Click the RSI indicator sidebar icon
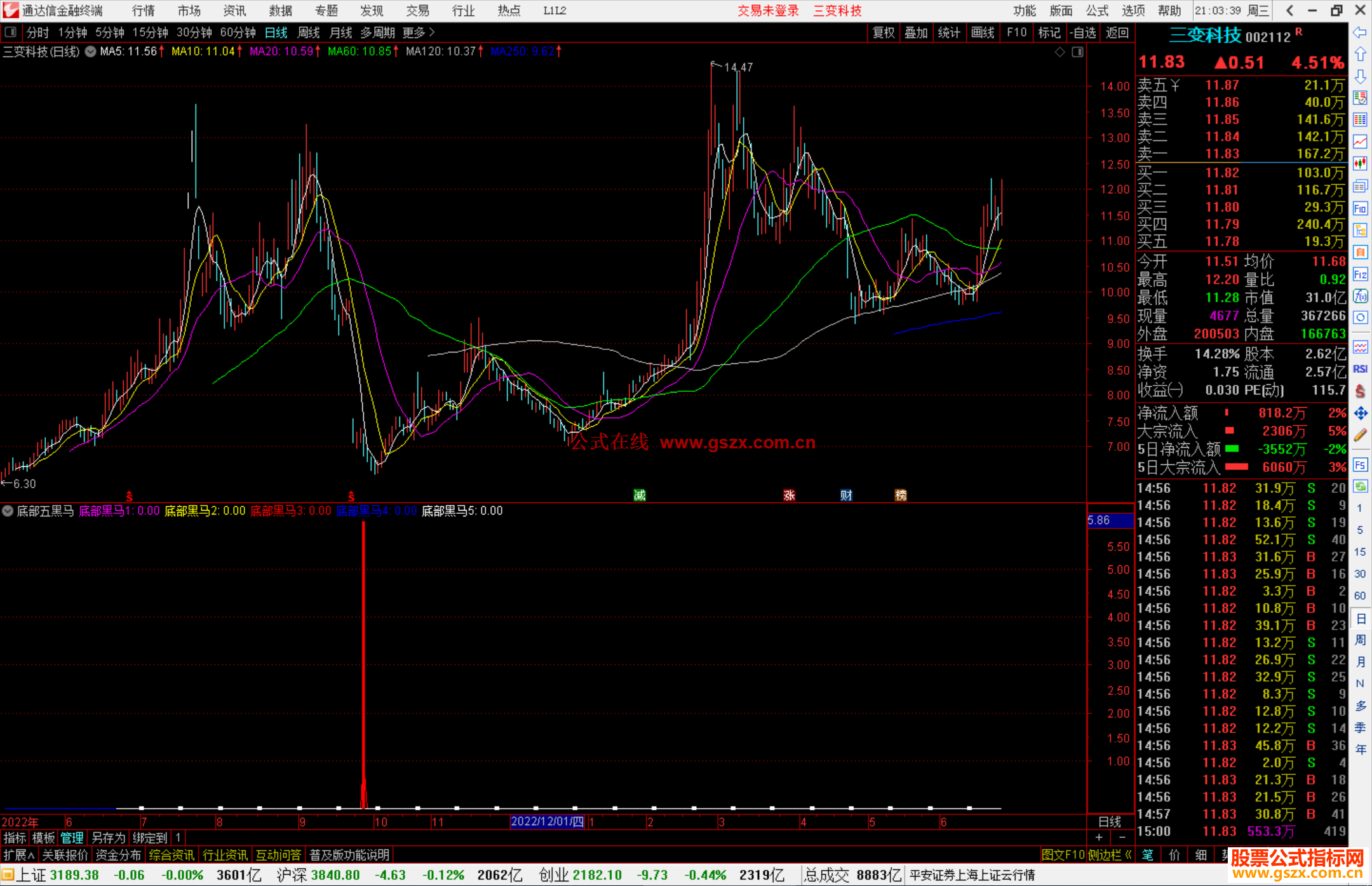The height and width of the screenshot is (886, 1372). 1360,369
